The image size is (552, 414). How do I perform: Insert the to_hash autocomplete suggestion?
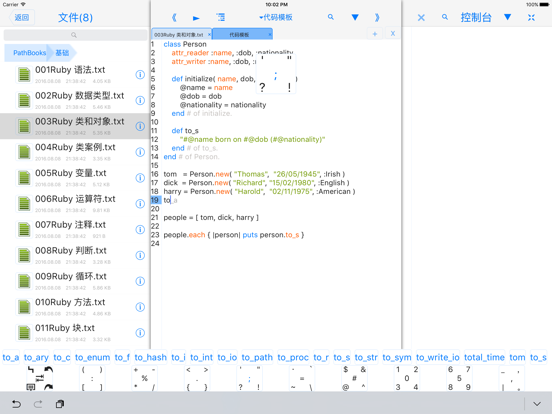click(x=151, y=357)
